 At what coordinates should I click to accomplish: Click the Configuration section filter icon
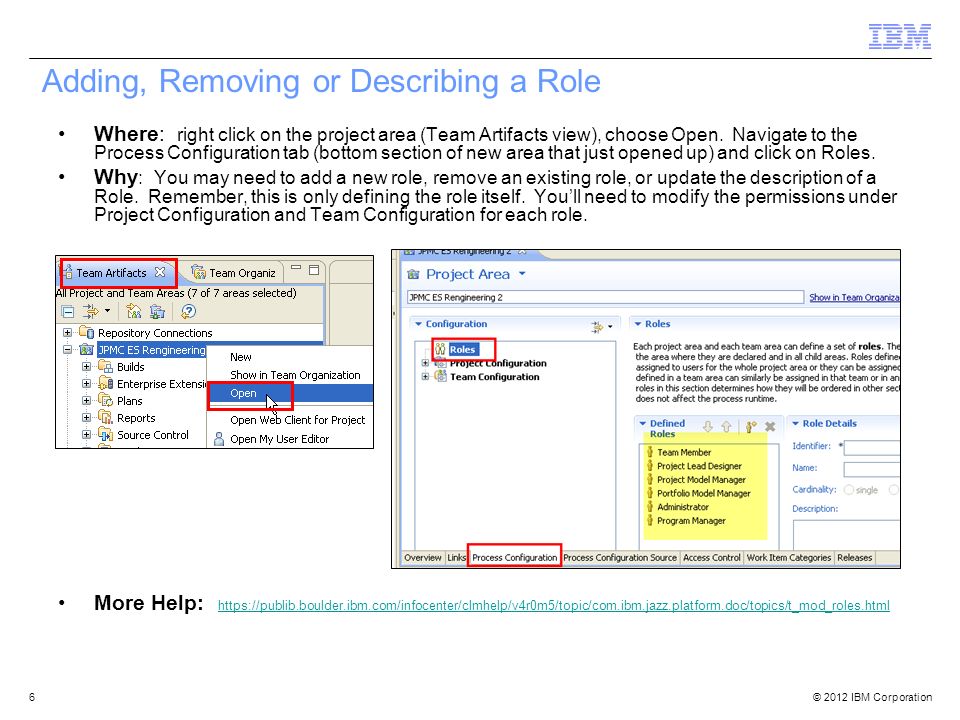(x=597, y=327)
